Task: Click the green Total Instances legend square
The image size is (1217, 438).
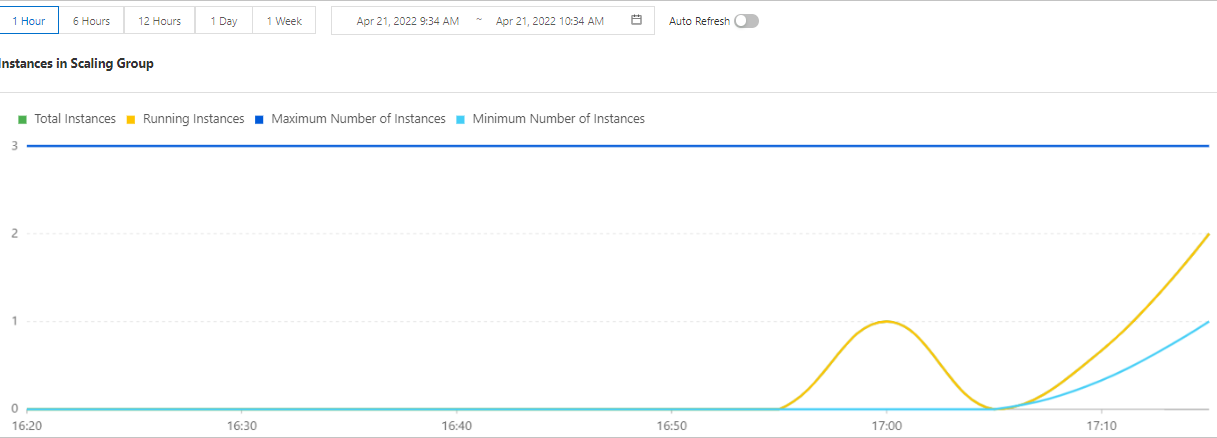Action: coord(22,119)
